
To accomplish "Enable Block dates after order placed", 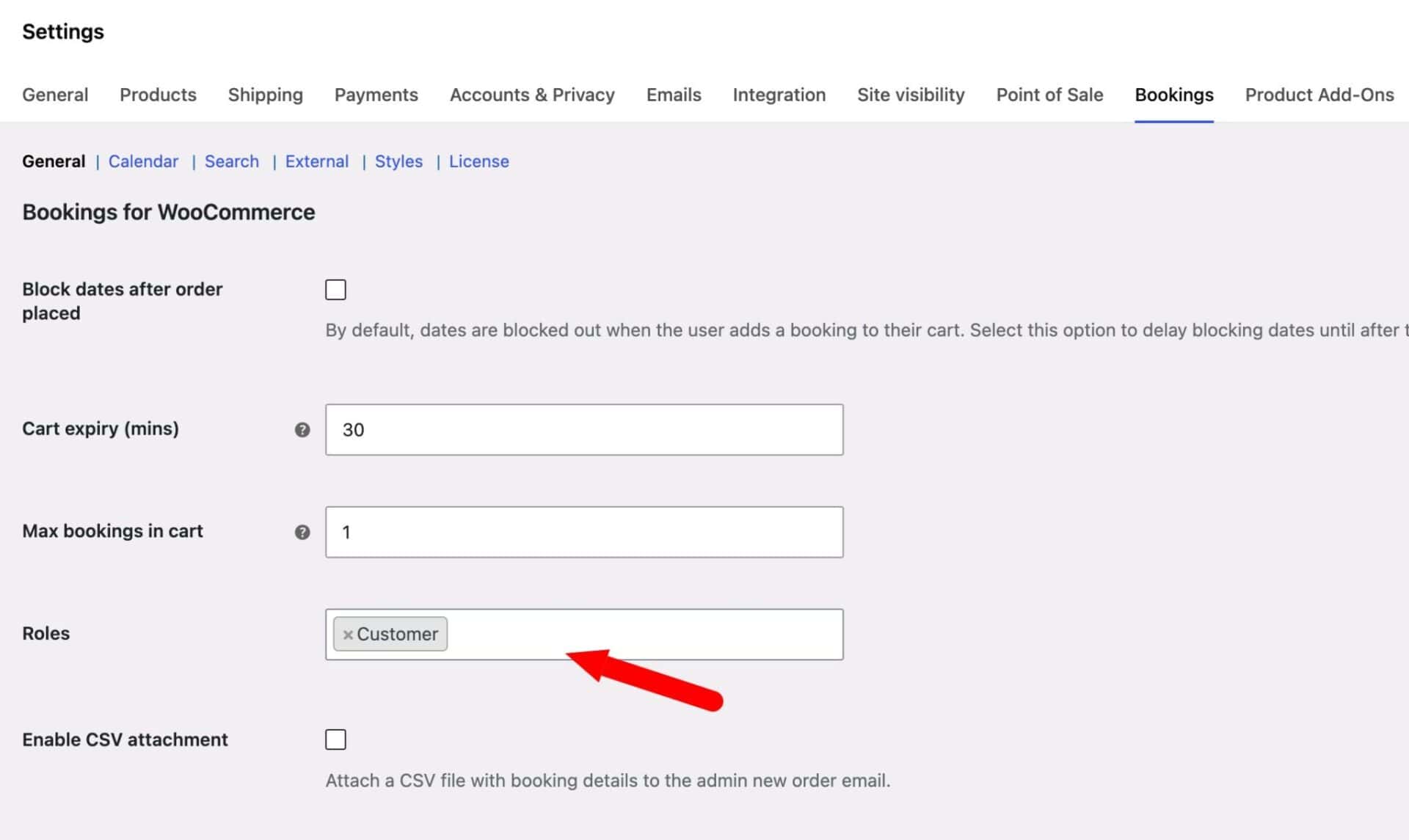I will (x=335, y=290).
